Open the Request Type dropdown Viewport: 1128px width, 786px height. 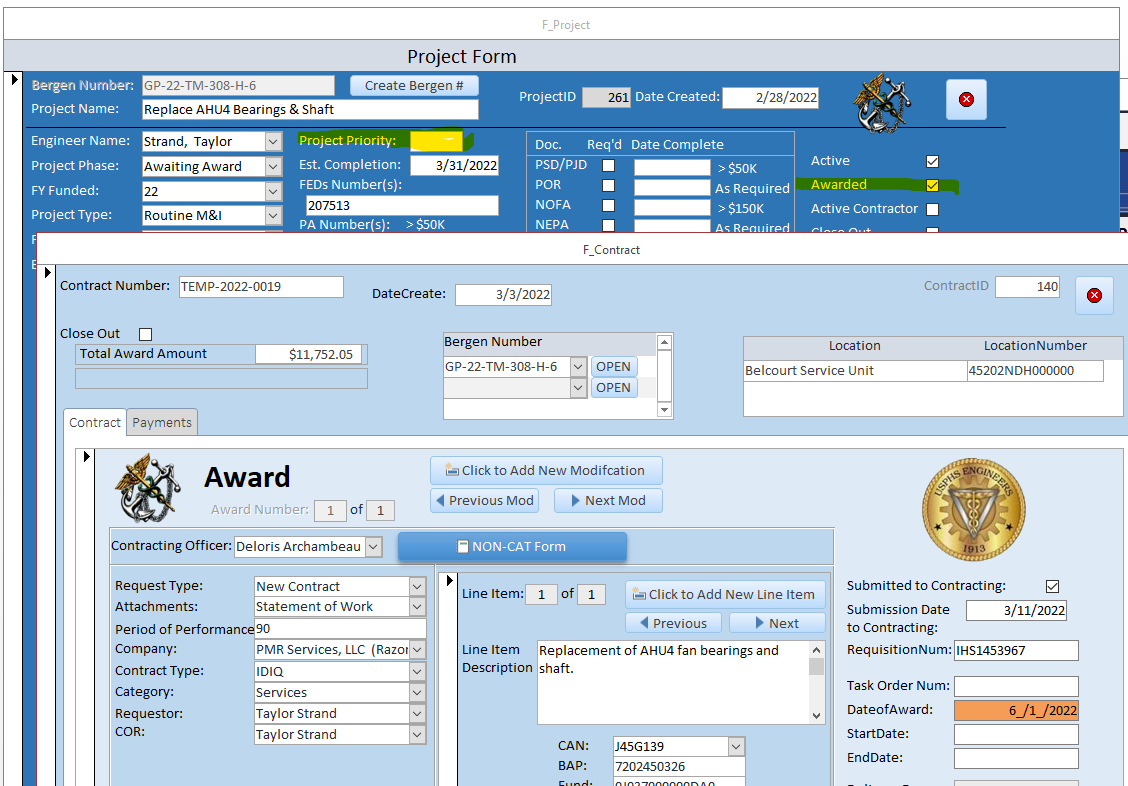tap(417, 586)
